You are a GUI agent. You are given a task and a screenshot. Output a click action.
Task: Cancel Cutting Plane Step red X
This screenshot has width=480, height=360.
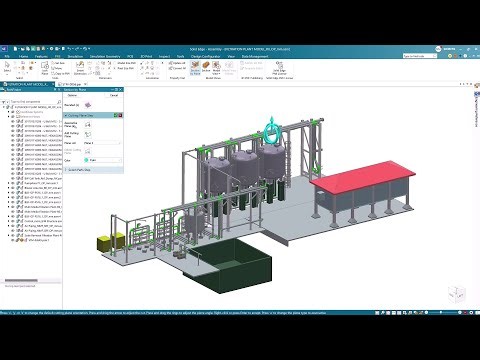click(x=120, y=115)
